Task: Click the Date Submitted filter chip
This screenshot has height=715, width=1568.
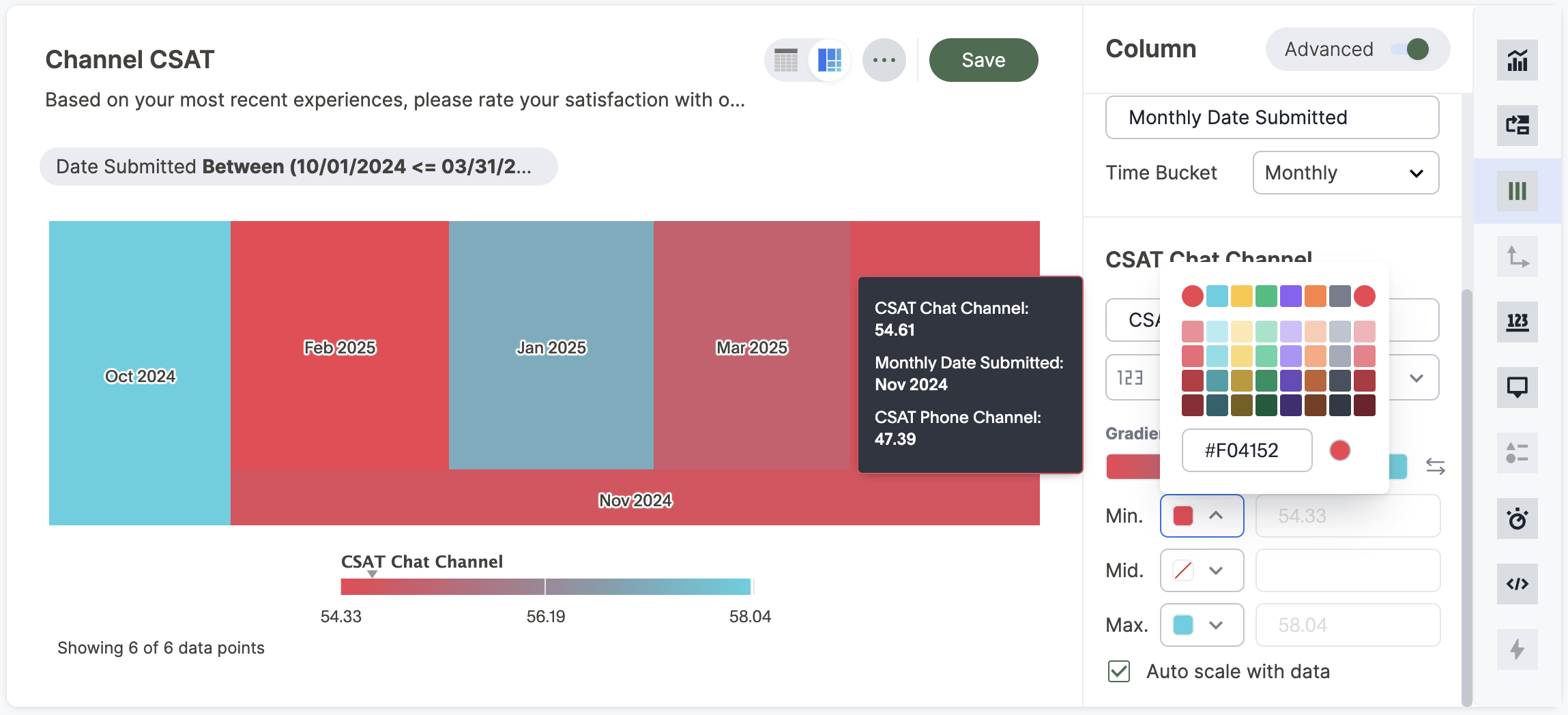Action: 298,166
